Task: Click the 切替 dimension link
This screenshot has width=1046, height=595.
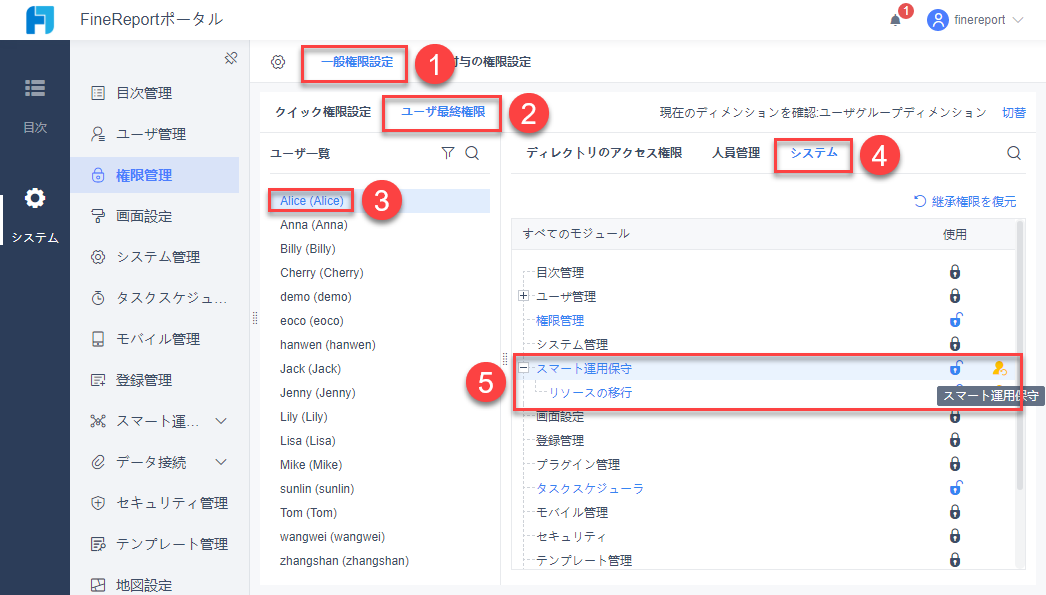Action: pos(1014,113)
